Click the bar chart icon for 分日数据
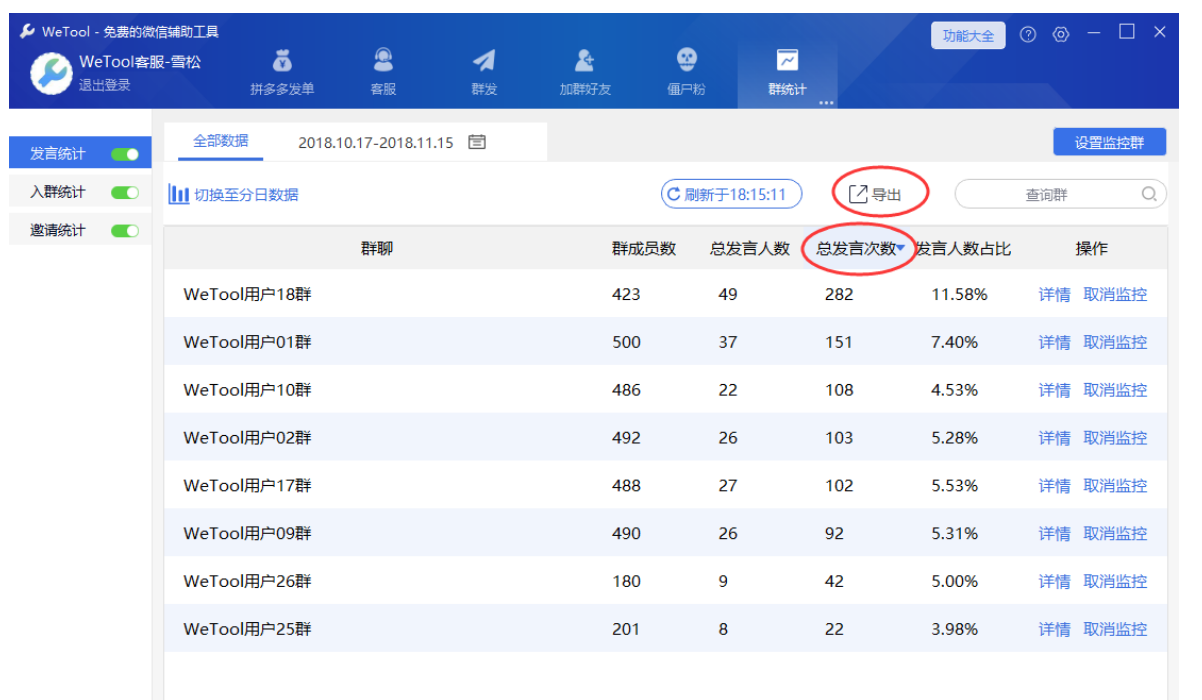 pos(179,194)
